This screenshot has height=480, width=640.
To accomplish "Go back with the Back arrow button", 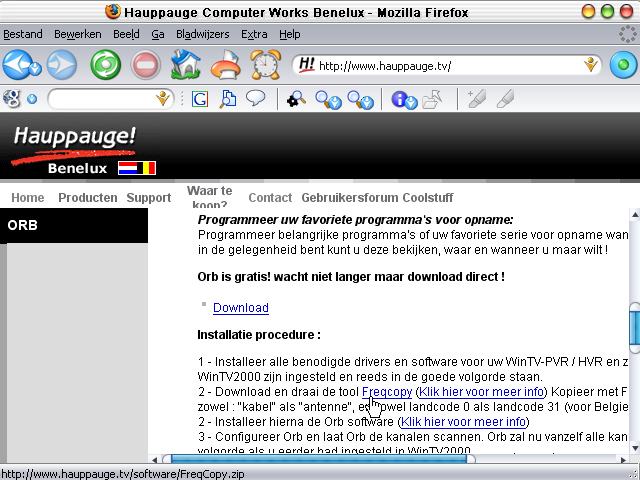I will (x=16, y=64).
